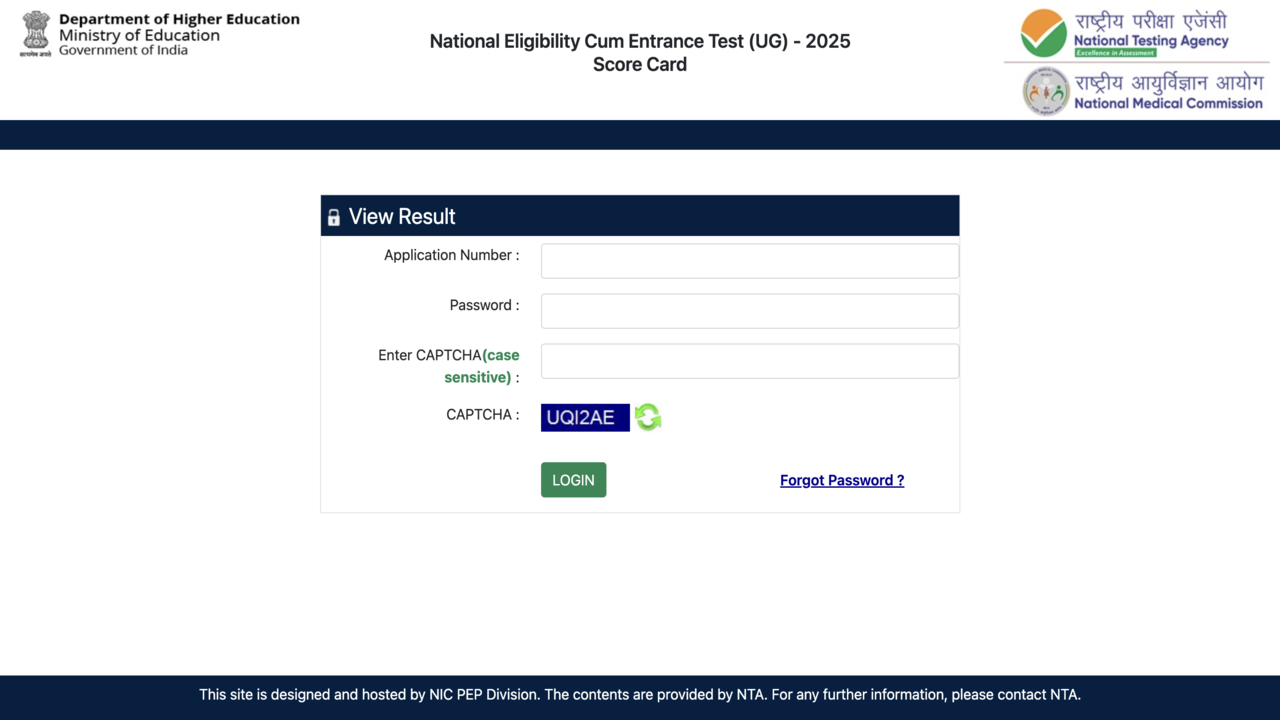Click the Government of India emblem
The image size is (1280, 720).
[34, 33]
